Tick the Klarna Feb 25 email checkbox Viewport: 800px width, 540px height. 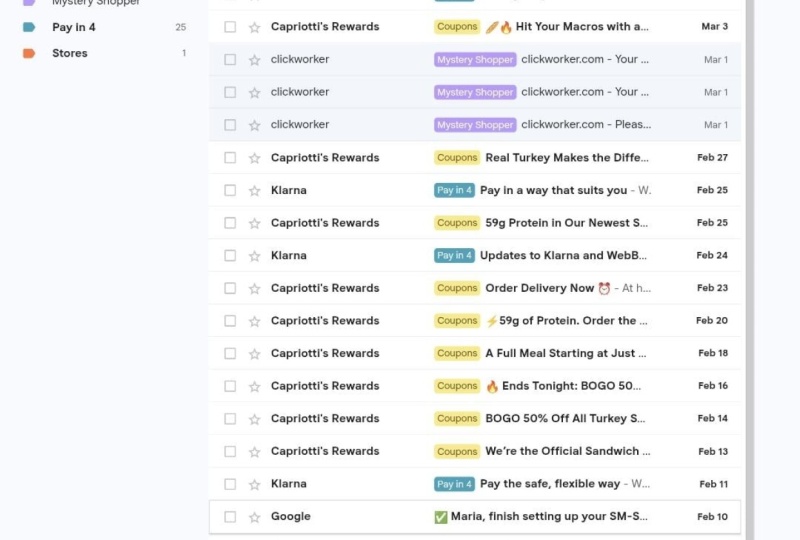click(230, 190)
